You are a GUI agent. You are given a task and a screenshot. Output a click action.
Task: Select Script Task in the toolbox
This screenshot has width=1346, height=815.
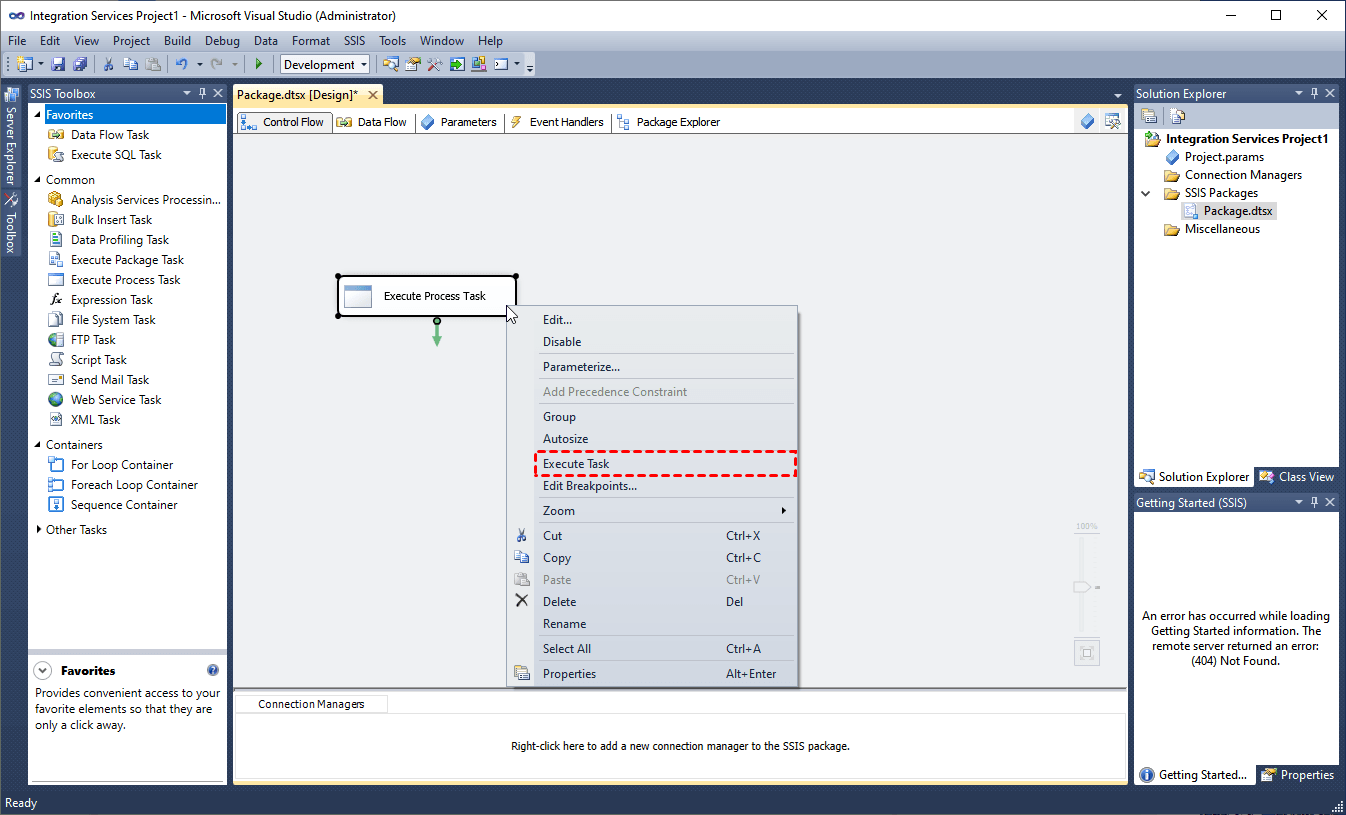click(99, 360)
